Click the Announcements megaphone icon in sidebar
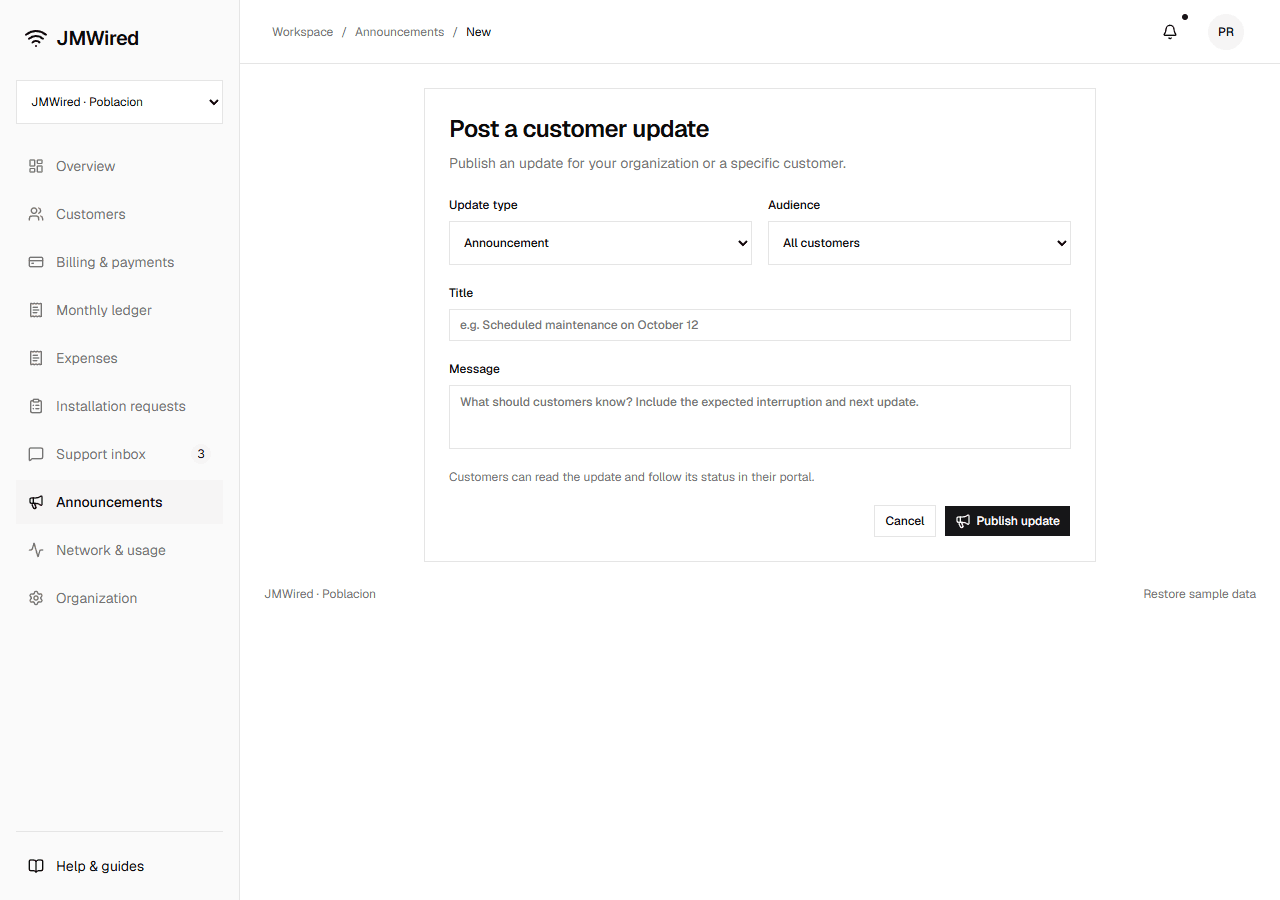Screen dimensions: 1280x900 [36, 502]
